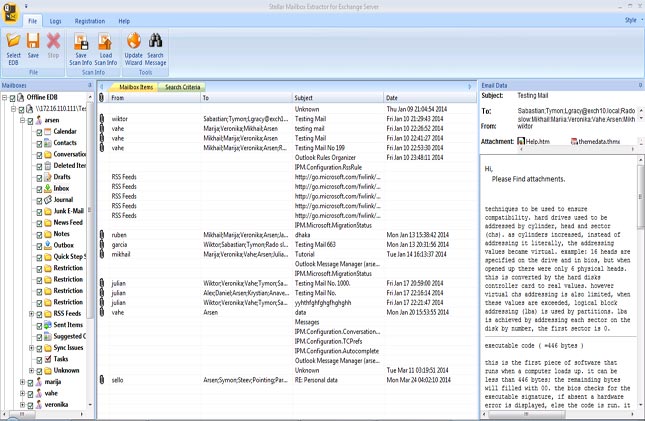This screenshot has width=645, height=421.
Task: Collapse the arsen mailbox node
Action: pyautogui.click(x=23, y=120)
